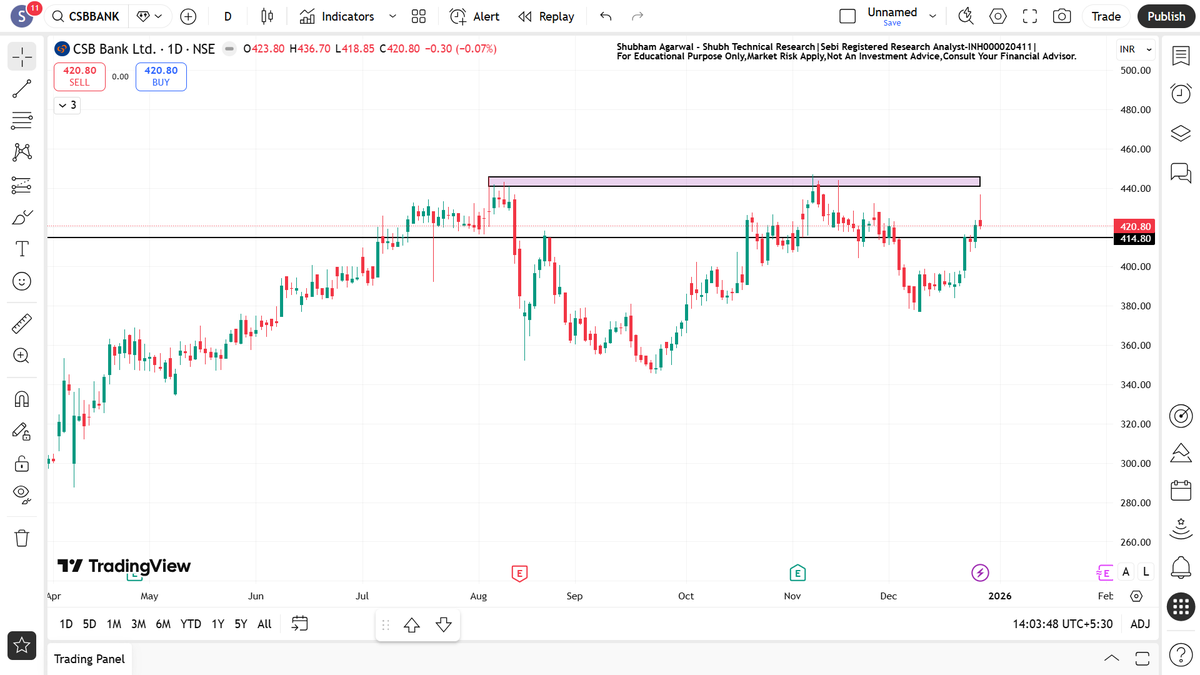
Task: Open the Trading Panel tab
Action: pyautogui.click(x=89, y=659)
